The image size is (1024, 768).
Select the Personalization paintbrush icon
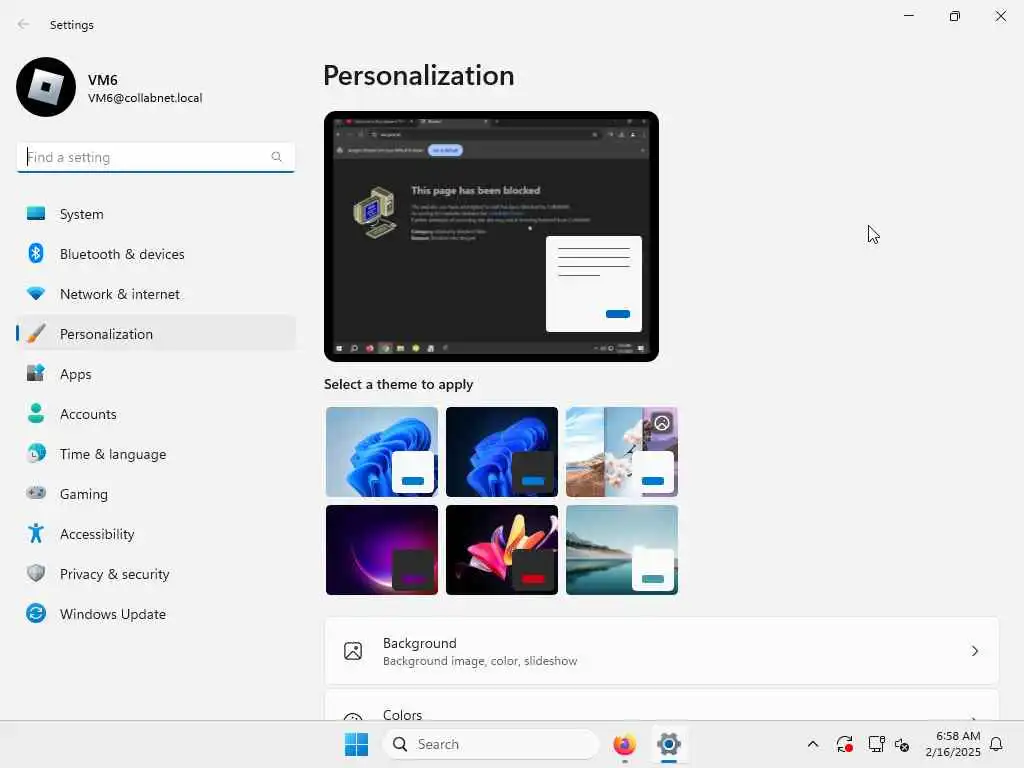pyautogui.click(x=36, y=334)
